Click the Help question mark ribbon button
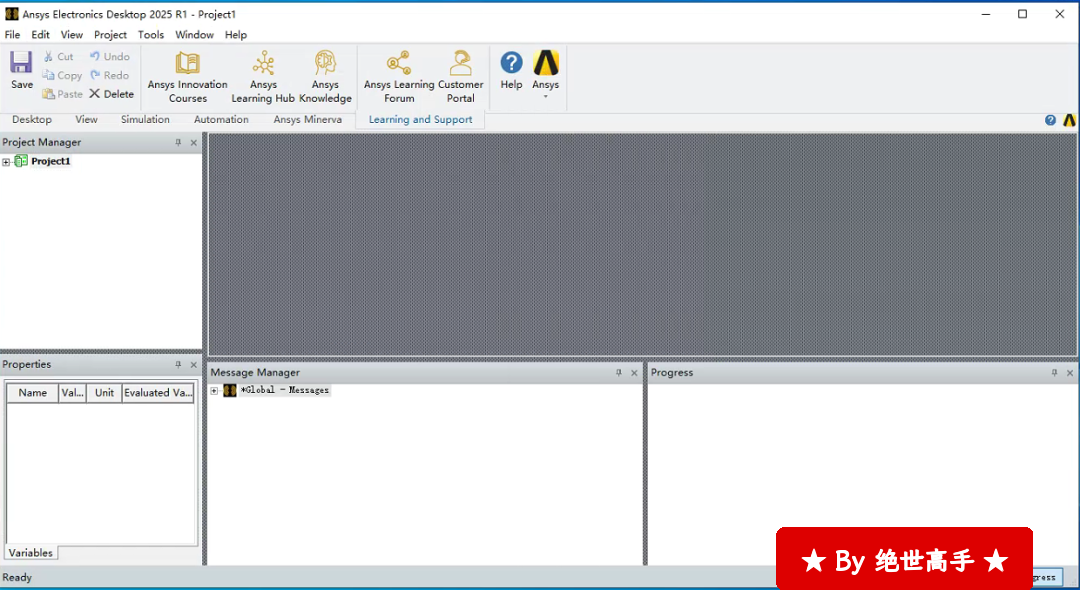 tap(511, 70)
